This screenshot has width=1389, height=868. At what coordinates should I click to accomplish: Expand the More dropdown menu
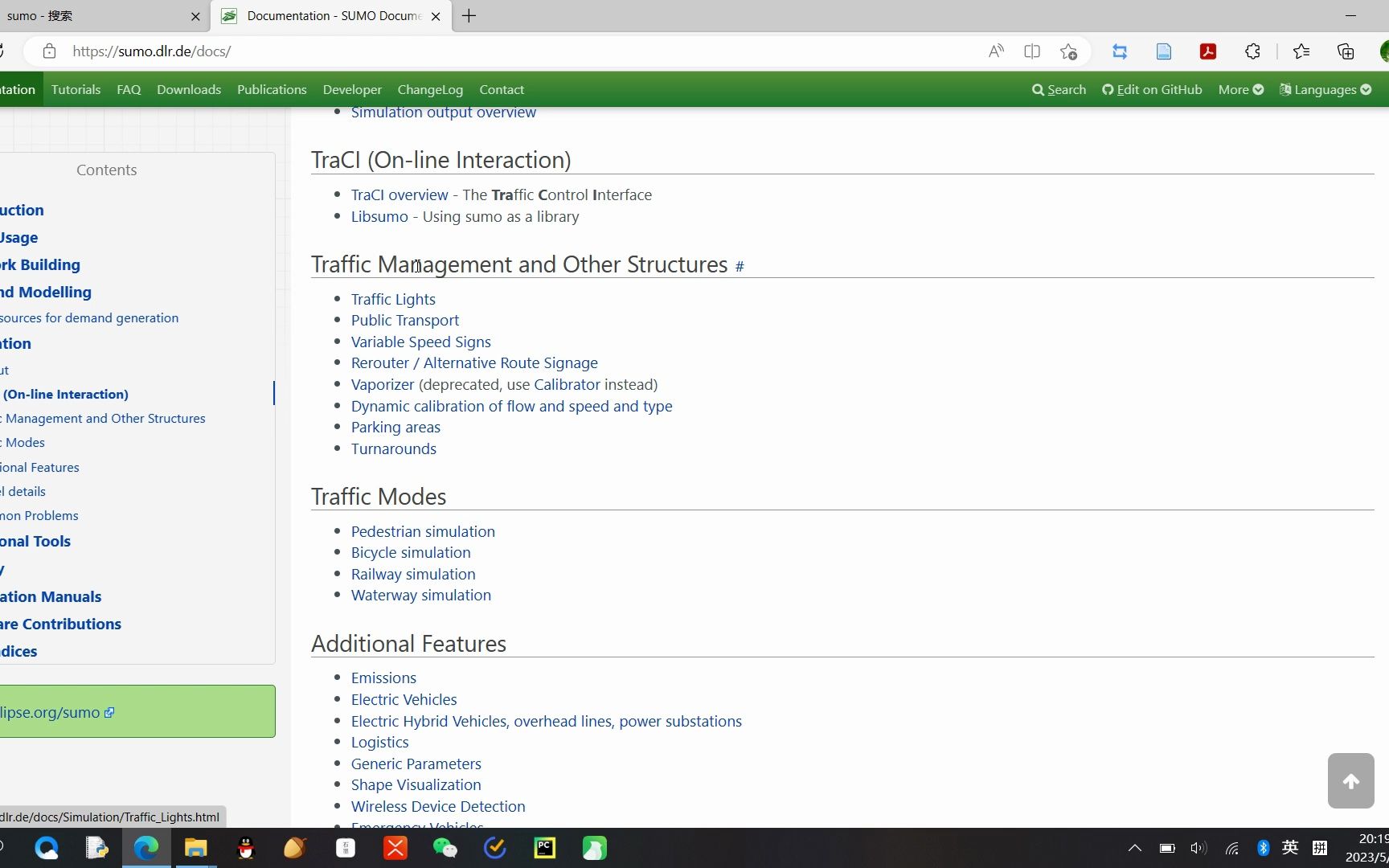click(1241, 89)
